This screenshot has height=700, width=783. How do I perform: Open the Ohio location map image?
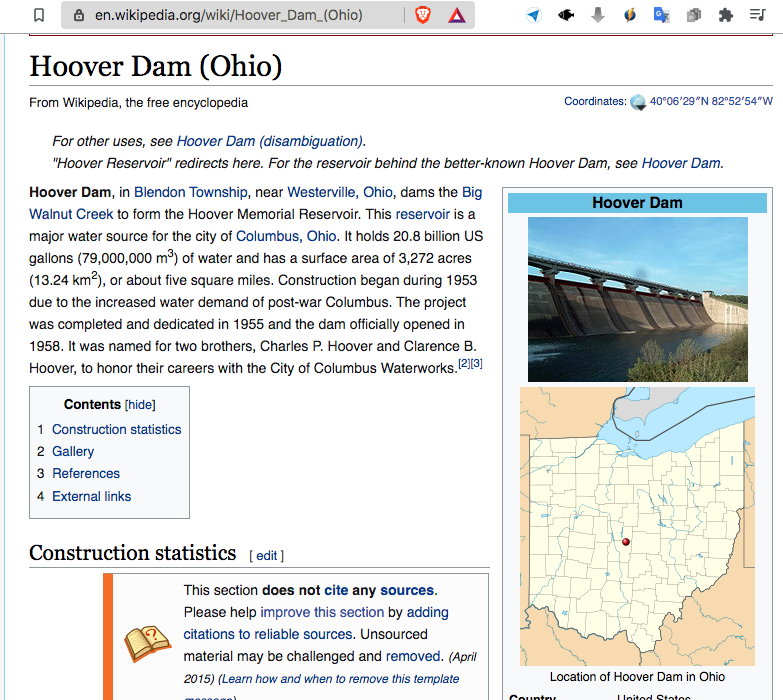click(637, 526)
